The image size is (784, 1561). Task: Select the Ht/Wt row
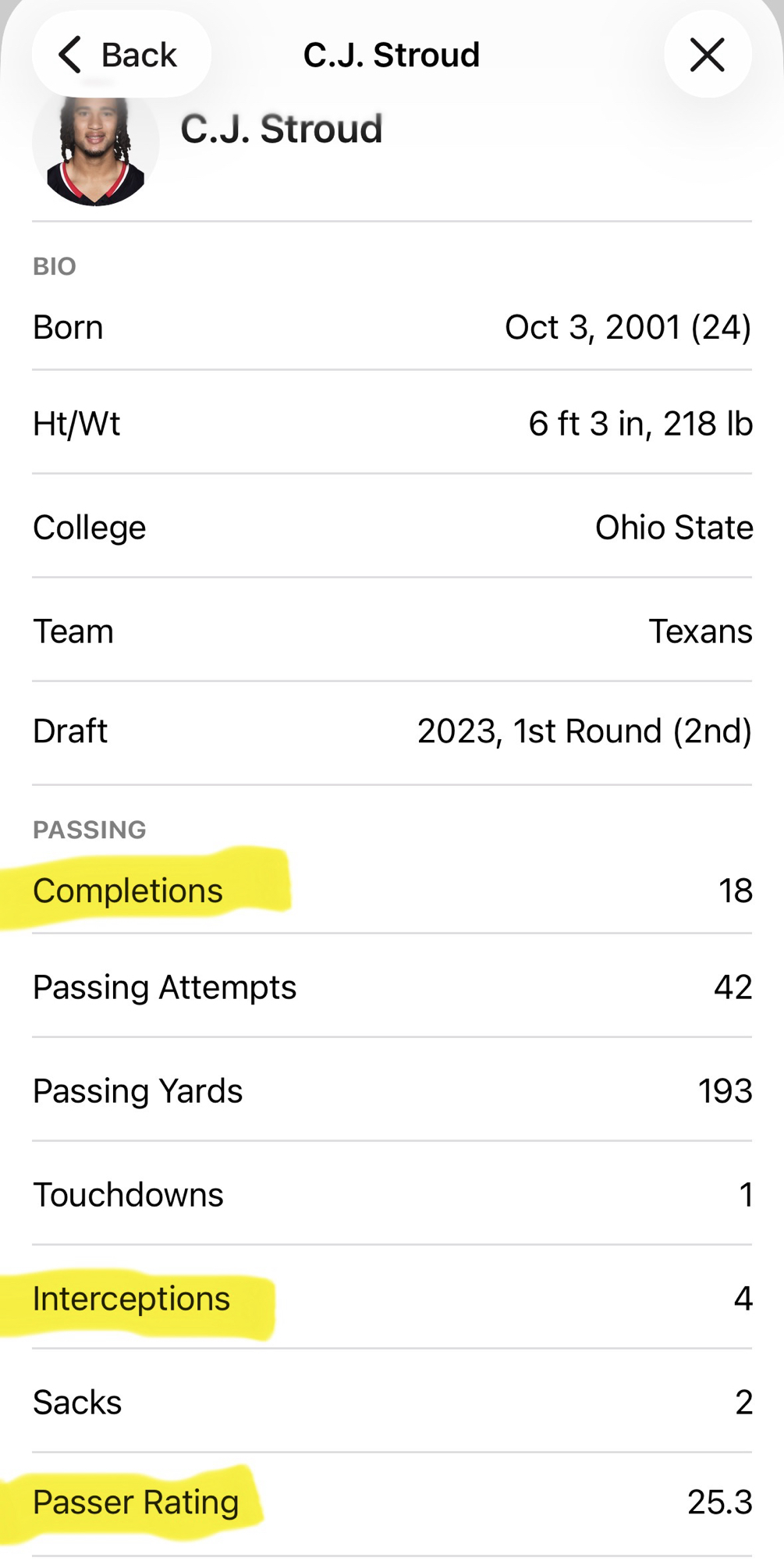(x=392, y=424)
